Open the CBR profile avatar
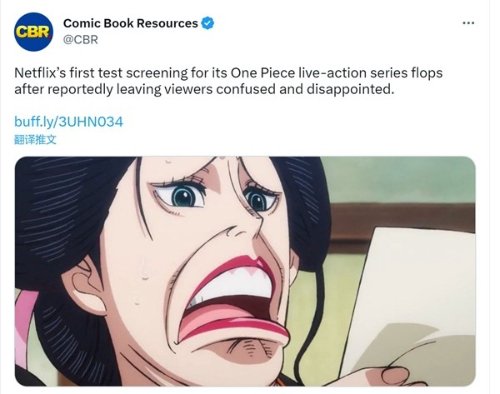 point(33,32)
